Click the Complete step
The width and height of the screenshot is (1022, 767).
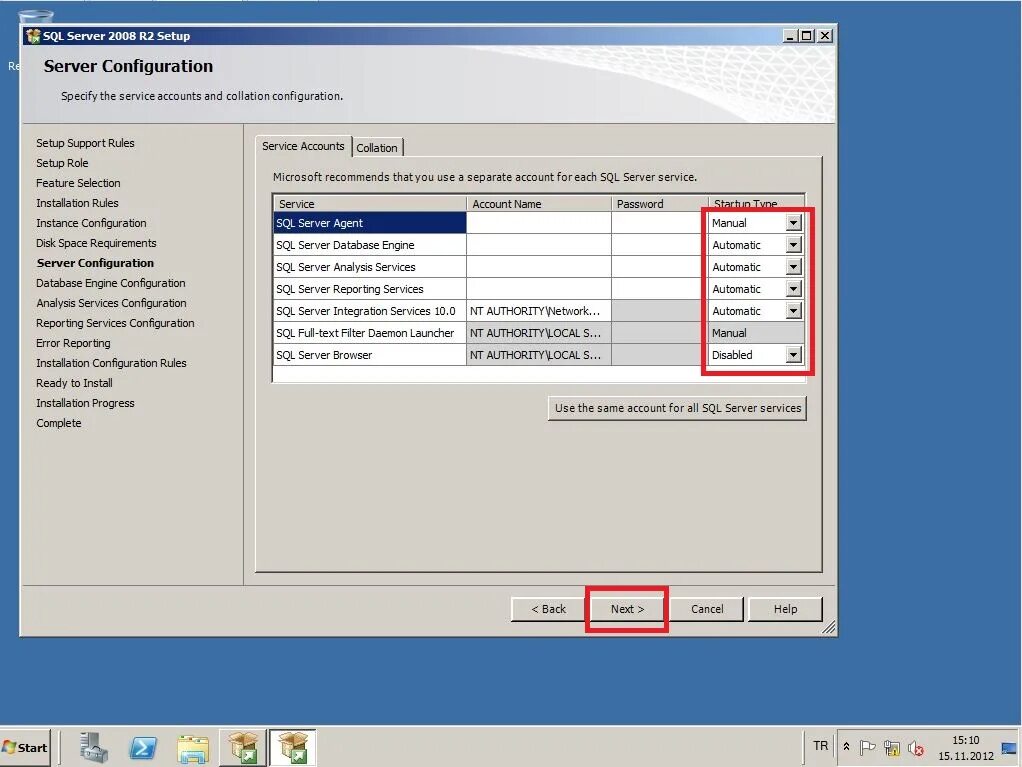pyautogui.click(x=59, y=423)
